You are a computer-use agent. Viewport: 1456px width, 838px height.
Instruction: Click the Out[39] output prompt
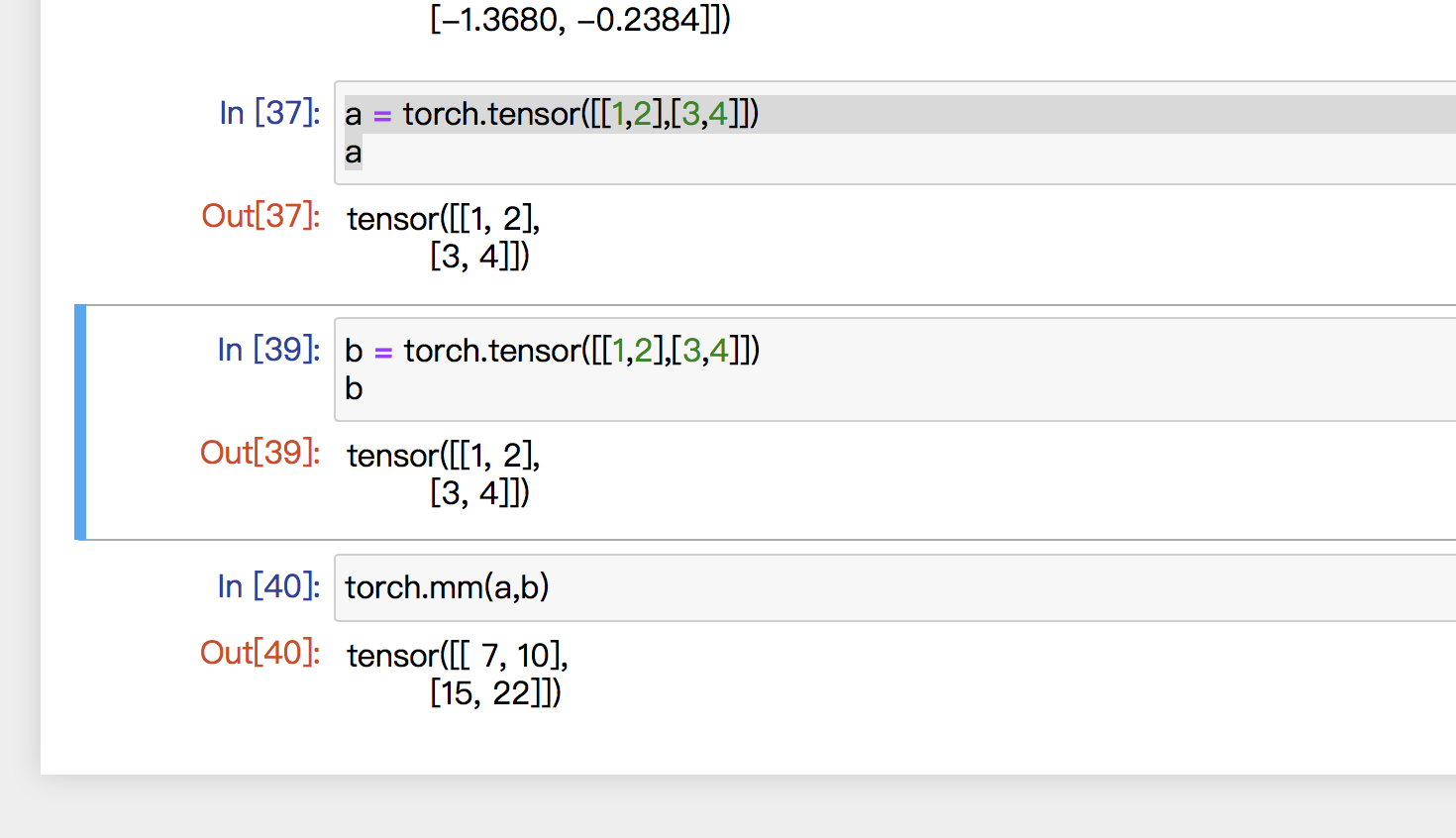tap(260, 453)
